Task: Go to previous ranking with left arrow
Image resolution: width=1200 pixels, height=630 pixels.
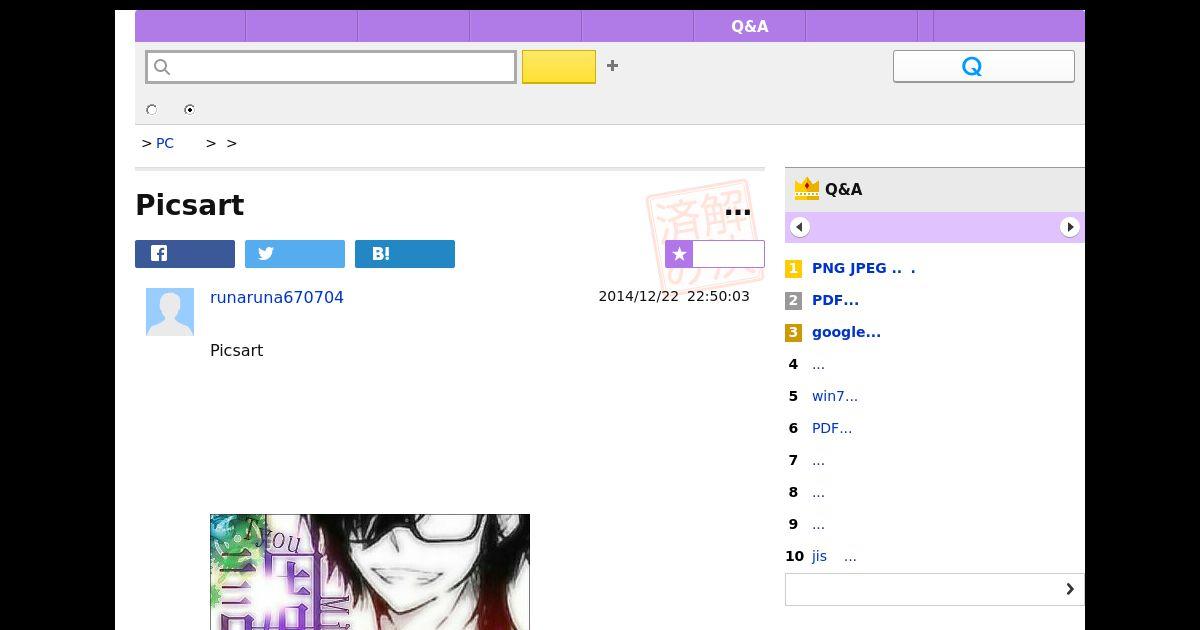Action: coord(800,227)
